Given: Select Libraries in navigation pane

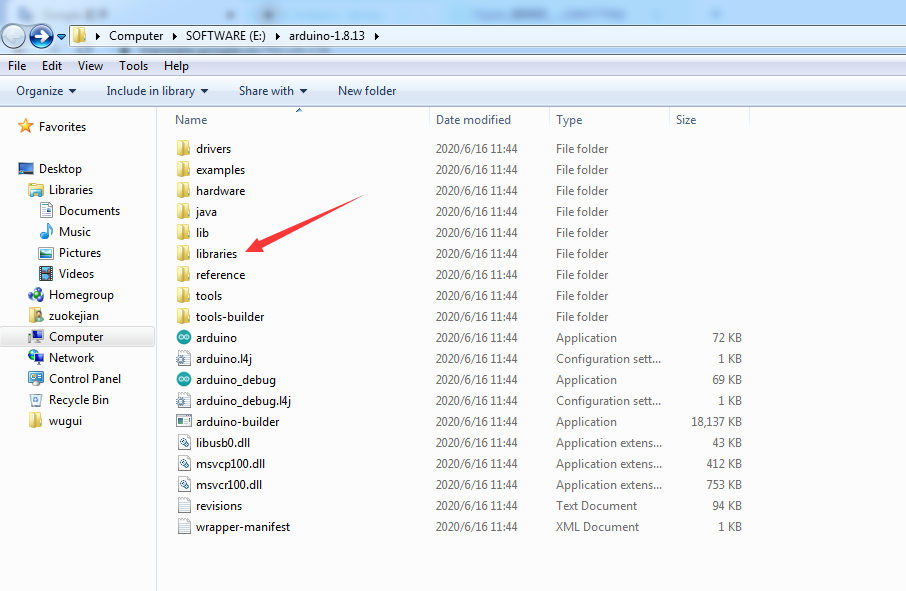Looking at the screenshot, I should [x=70, y=189].
